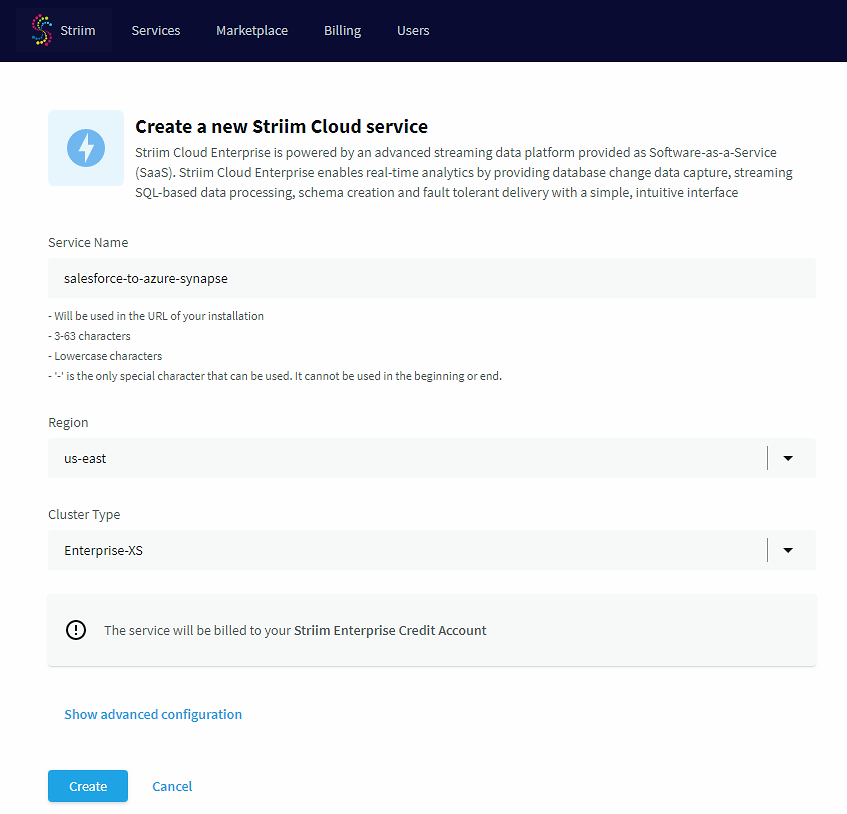The image size is (847, 814).
Task: Cancel service creation
Action: point(172,786)
